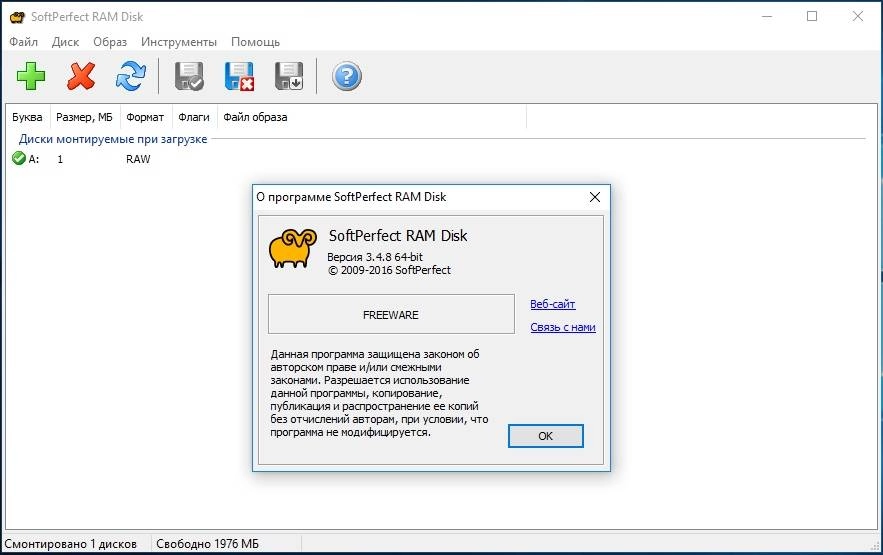Follow the Связь с нами link
The width and height of the screenshot is (883, 555).
563,327
